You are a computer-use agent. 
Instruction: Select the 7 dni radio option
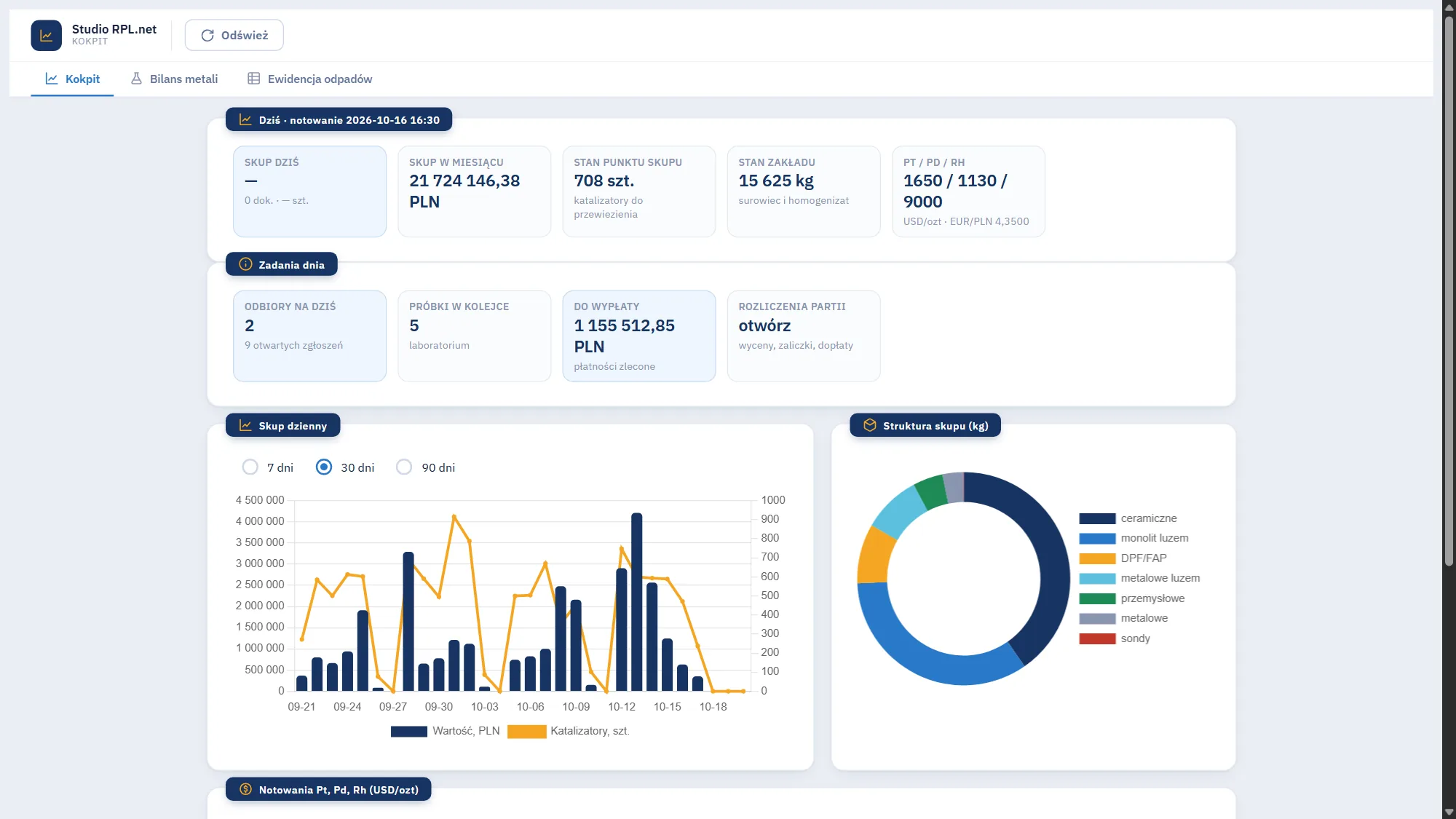250,467
